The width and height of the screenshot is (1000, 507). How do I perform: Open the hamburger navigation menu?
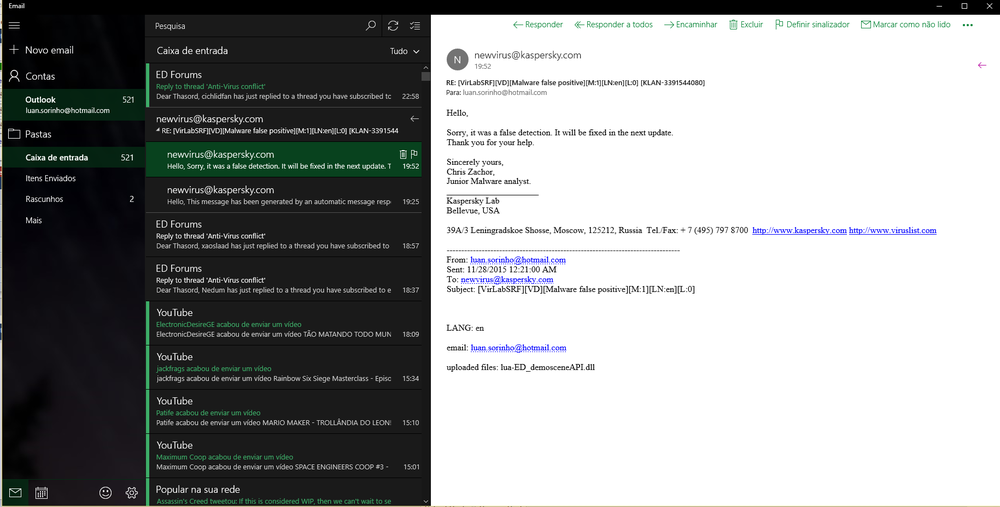click(x=14, y=25)
